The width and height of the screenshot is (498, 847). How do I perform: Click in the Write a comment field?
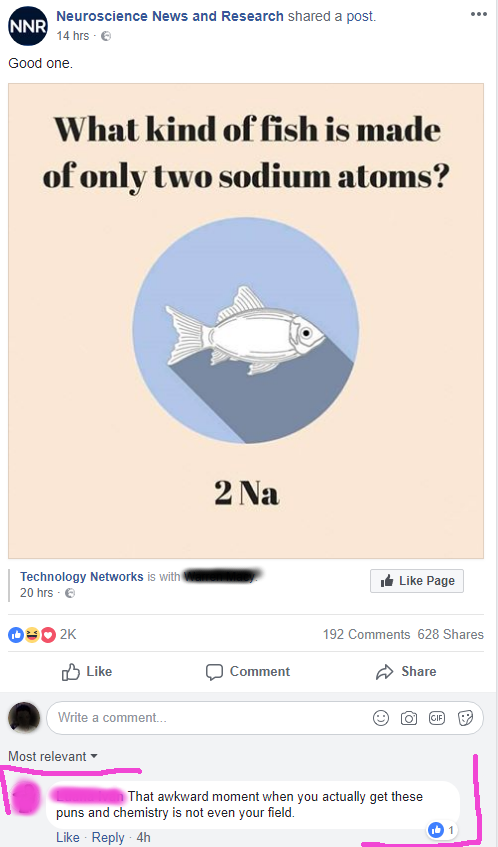point(208,717)
